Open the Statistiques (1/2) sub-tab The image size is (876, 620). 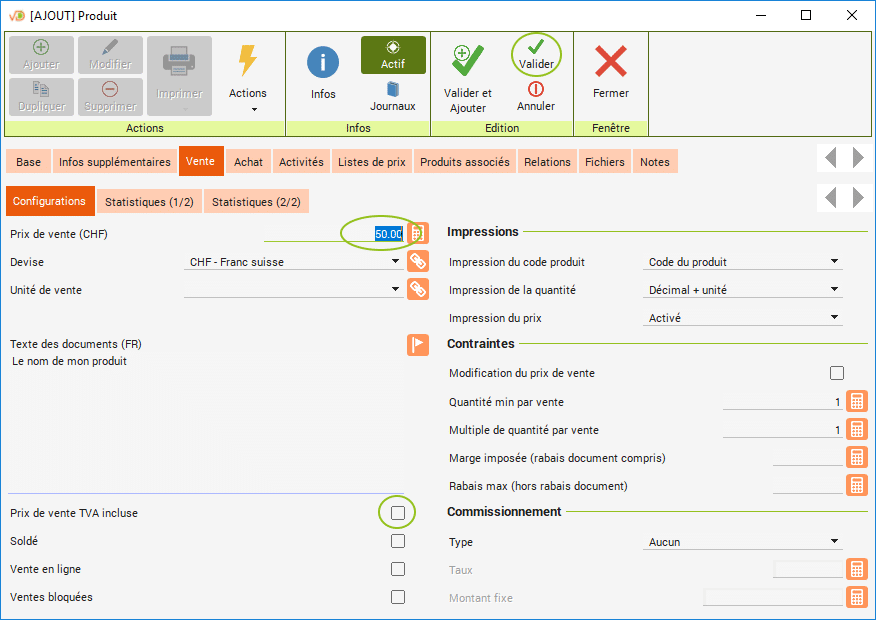(149, 201)
